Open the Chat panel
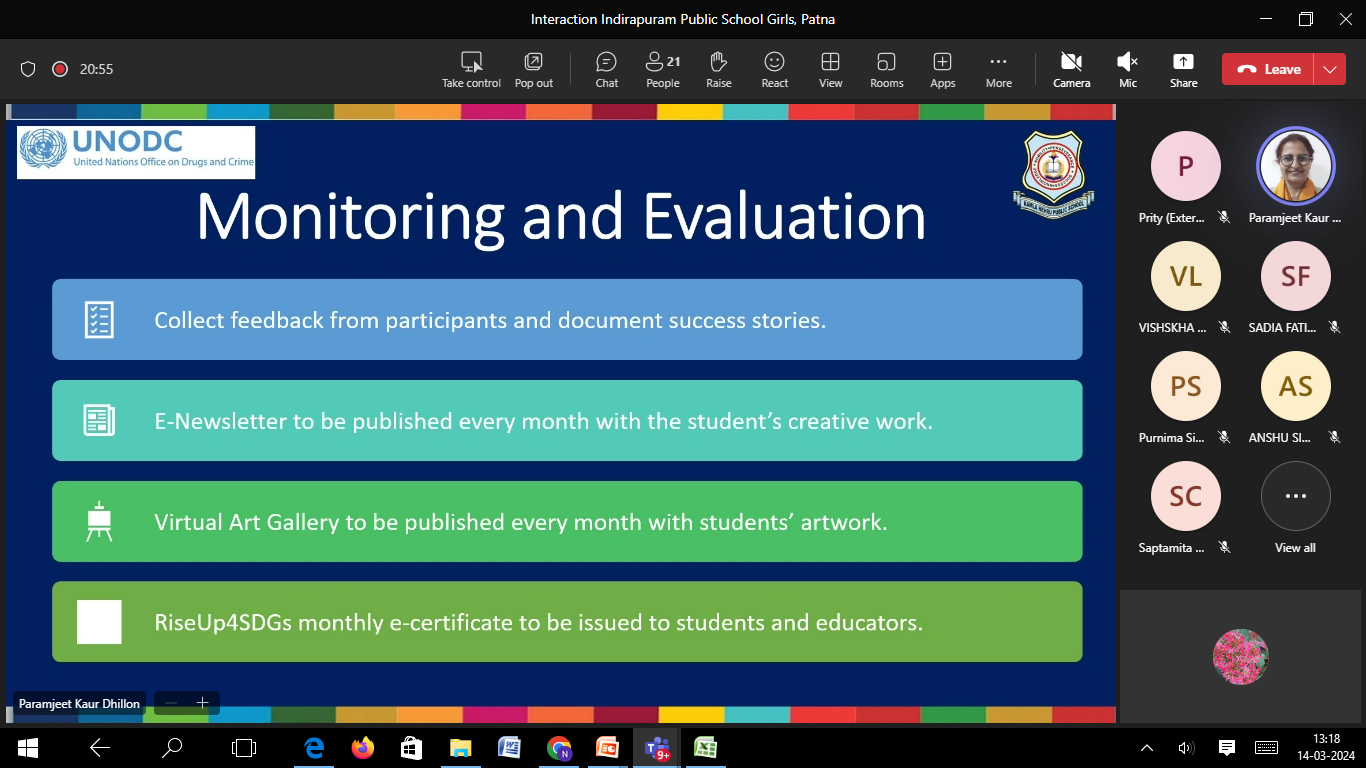 click(x=606, y=69)
